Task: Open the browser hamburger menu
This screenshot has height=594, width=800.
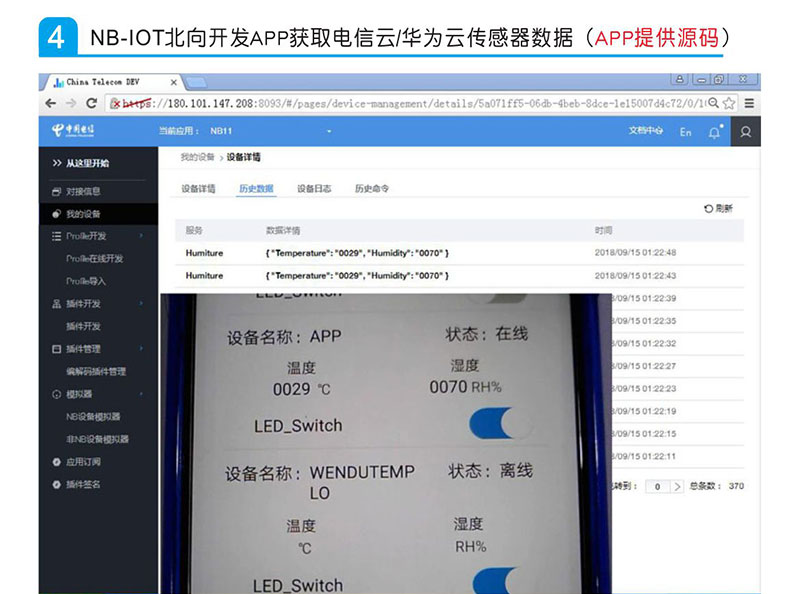Action: (749, 103)
